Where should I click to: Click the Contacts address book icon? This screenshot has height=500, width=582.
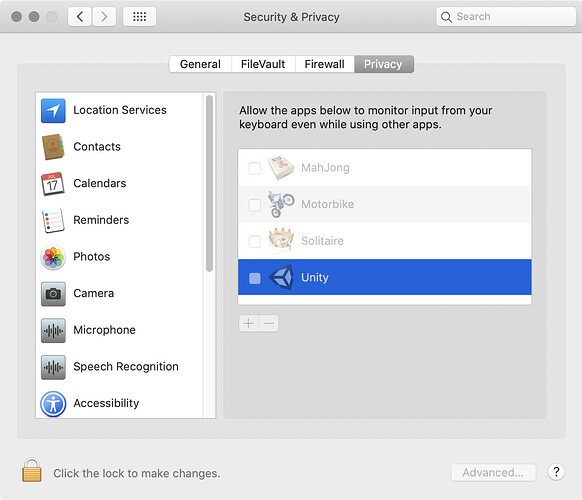(53, 147)
